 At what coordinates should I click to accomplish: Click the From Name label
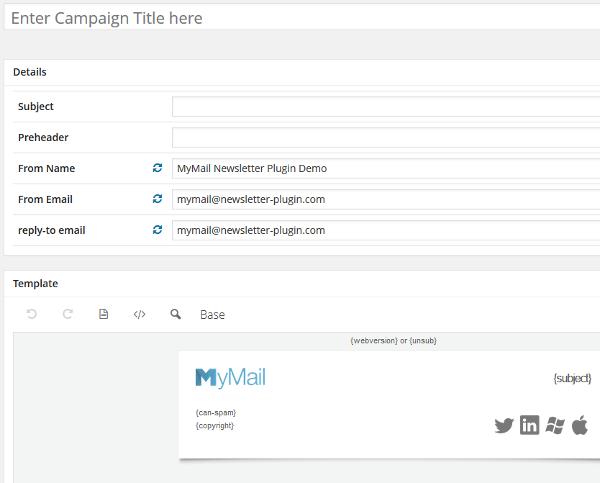click(46, 168)
